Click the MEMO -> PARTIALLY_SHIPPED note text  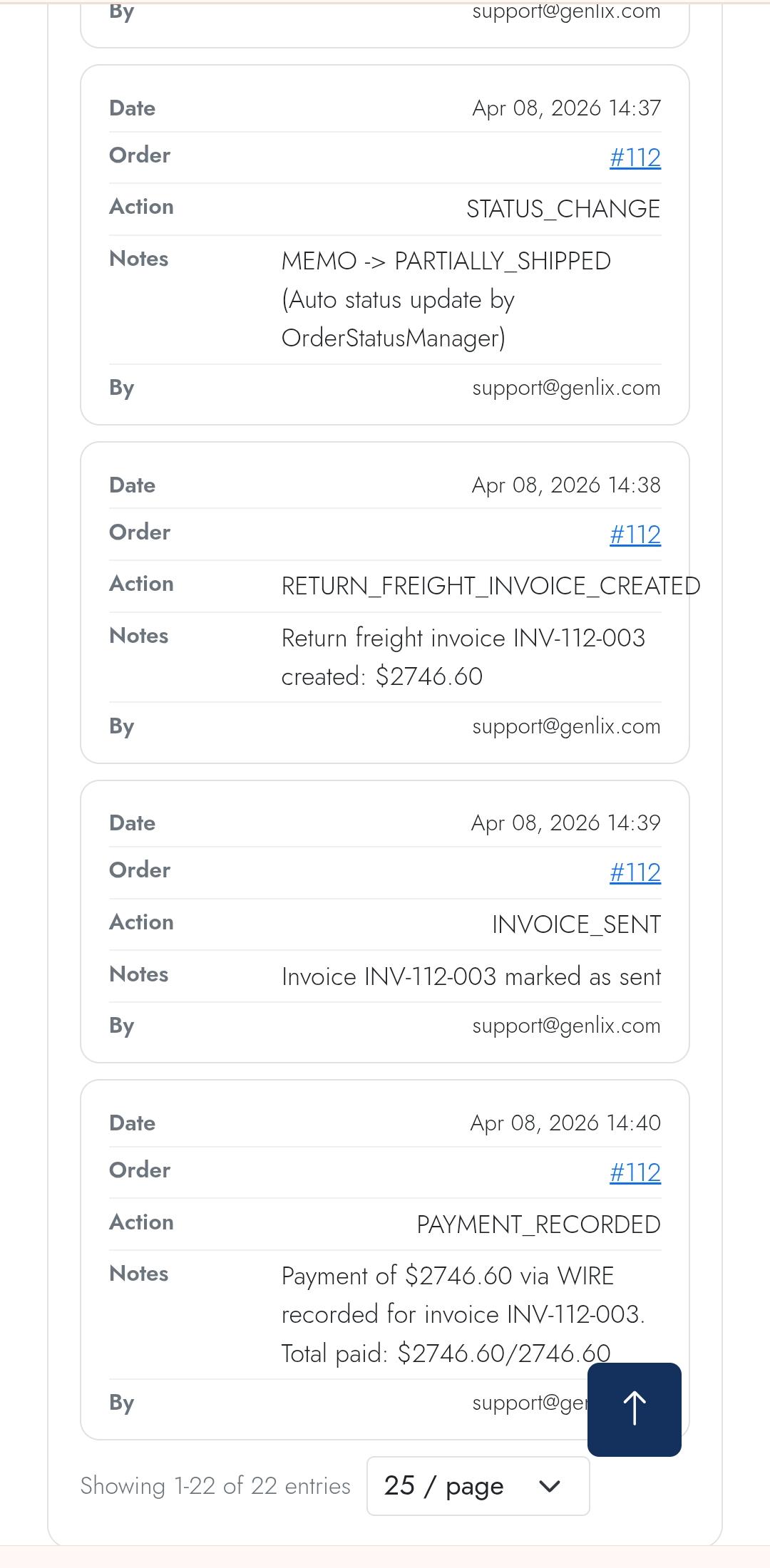pyautogui.click(x=446, y=299)
